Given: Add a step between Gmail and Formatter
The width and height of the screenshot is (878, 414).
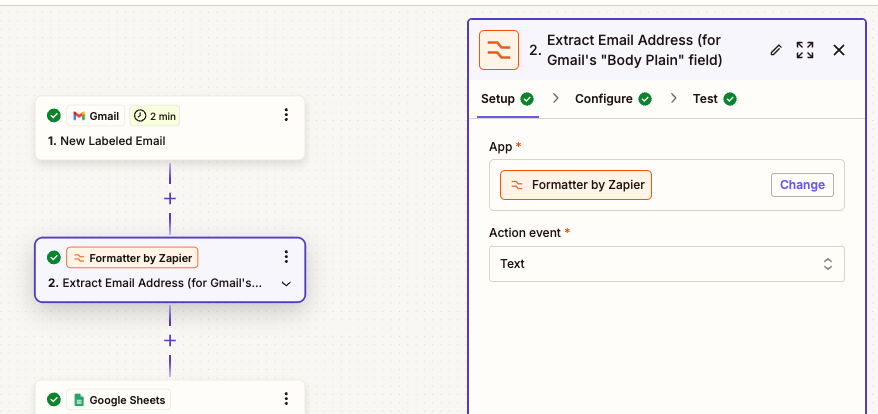Looking at the screenshot, I should 170,198.
